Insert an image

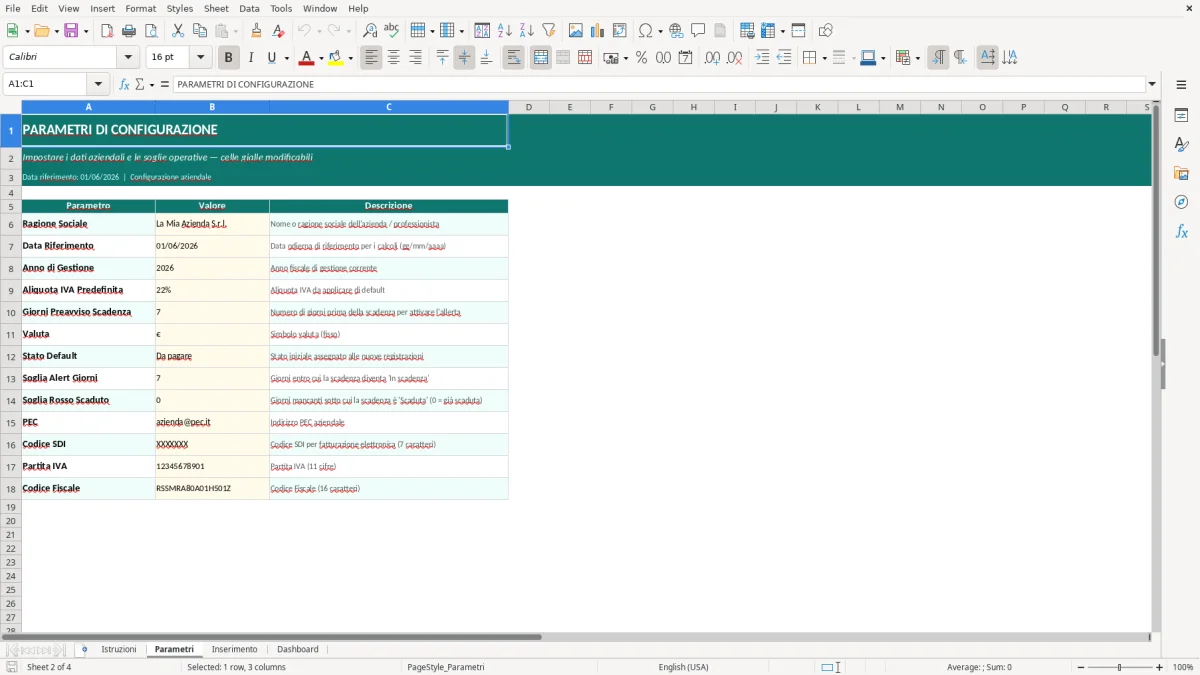coord(576,31)
